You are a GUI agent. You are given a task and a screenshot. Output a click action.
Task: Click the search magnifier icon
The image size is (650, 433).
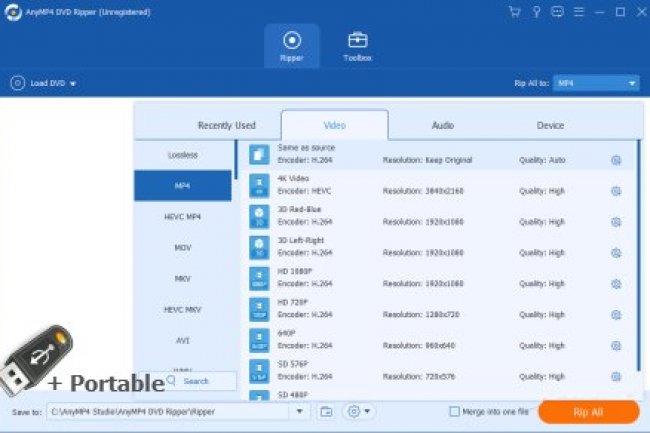[x=171, y=380]
